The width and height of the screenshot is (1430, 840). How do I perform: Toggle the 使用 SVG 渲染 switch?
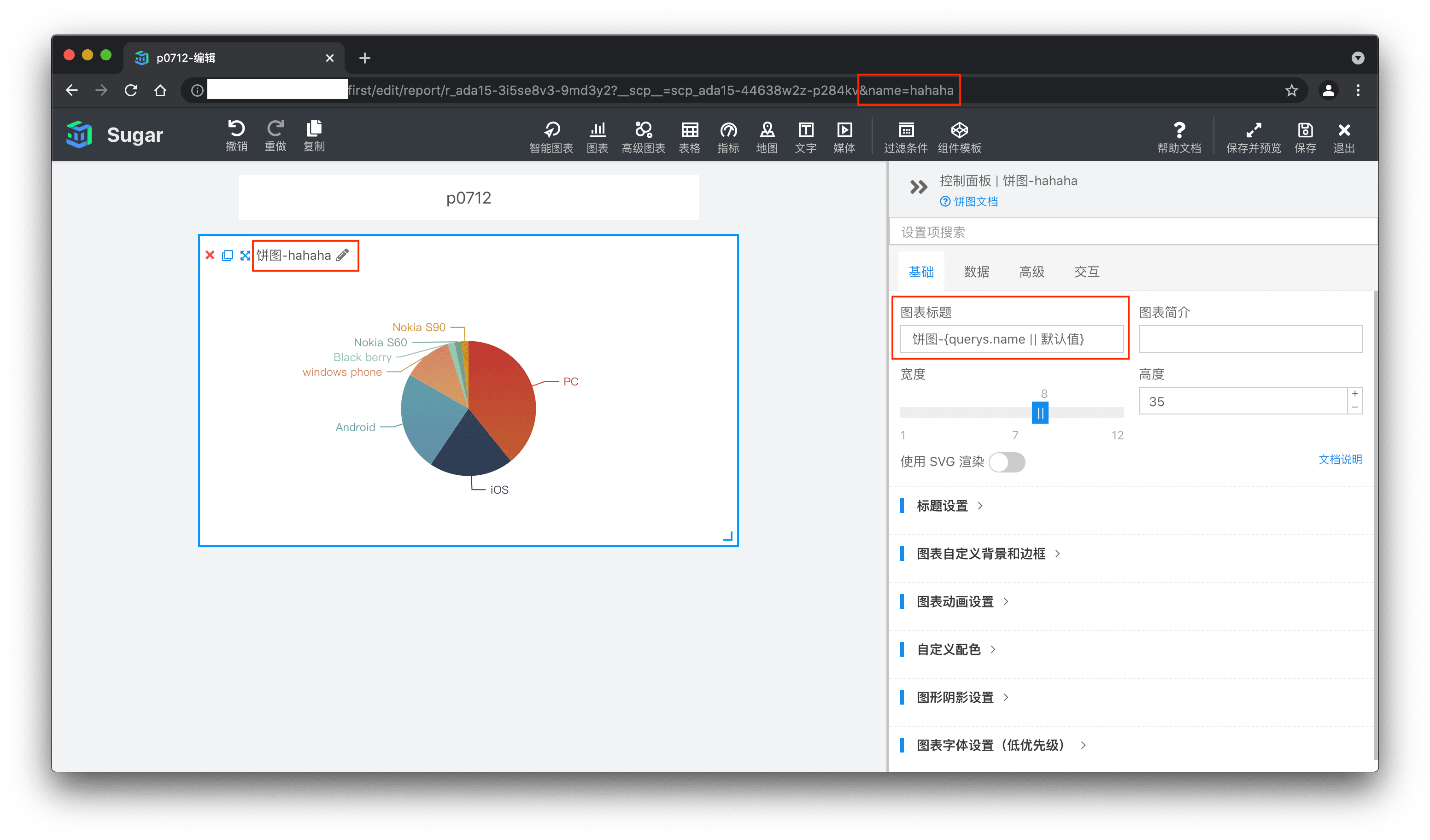pos(1007,462)
